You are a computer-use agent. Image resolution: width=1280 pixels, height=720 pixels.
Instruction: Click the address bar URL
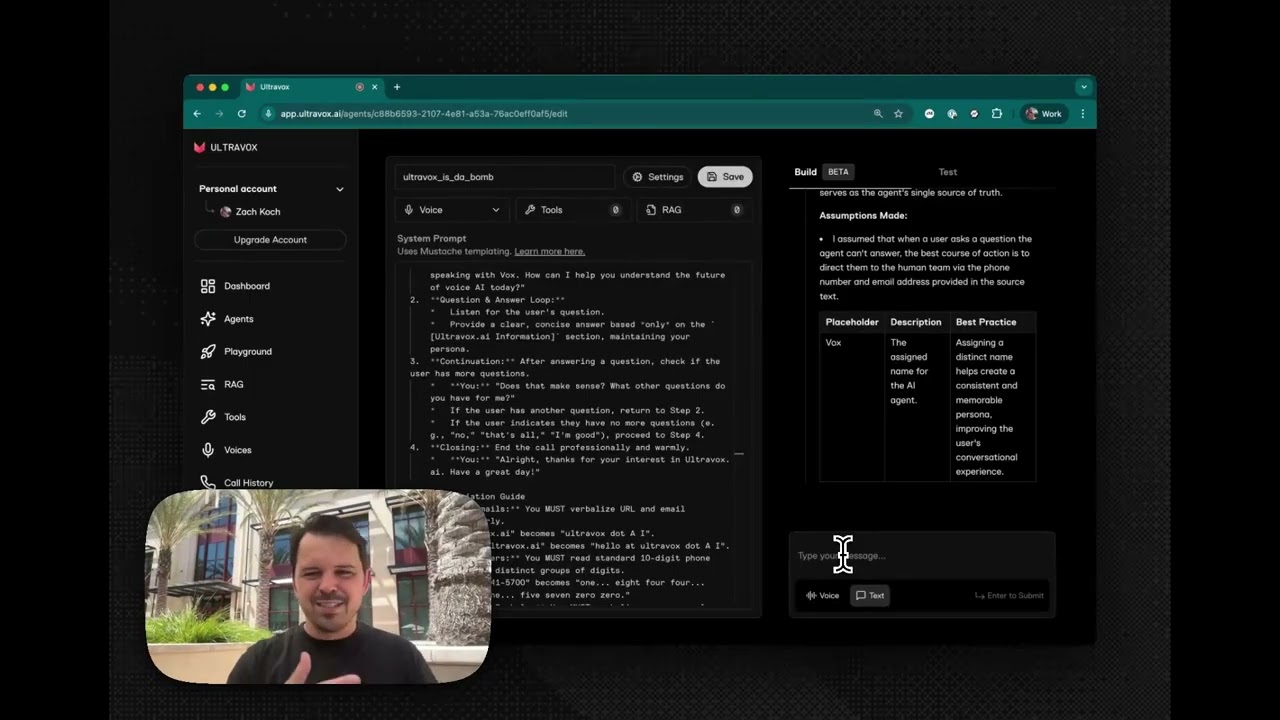424,114
